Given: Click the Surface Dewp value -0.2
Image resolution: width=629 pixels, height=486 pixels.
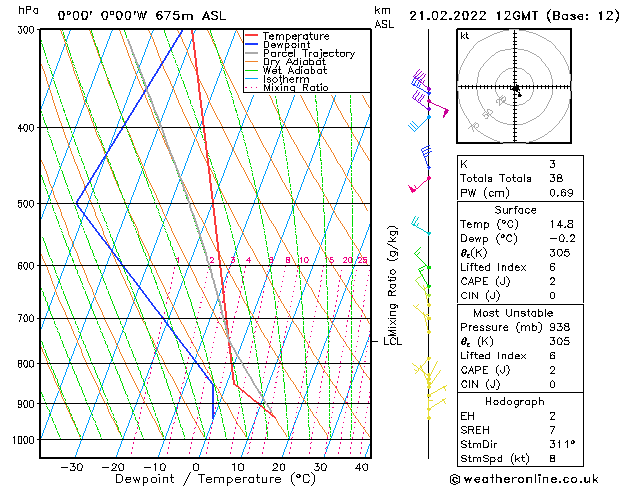Looking at the screenshot, I should point(562,238).
